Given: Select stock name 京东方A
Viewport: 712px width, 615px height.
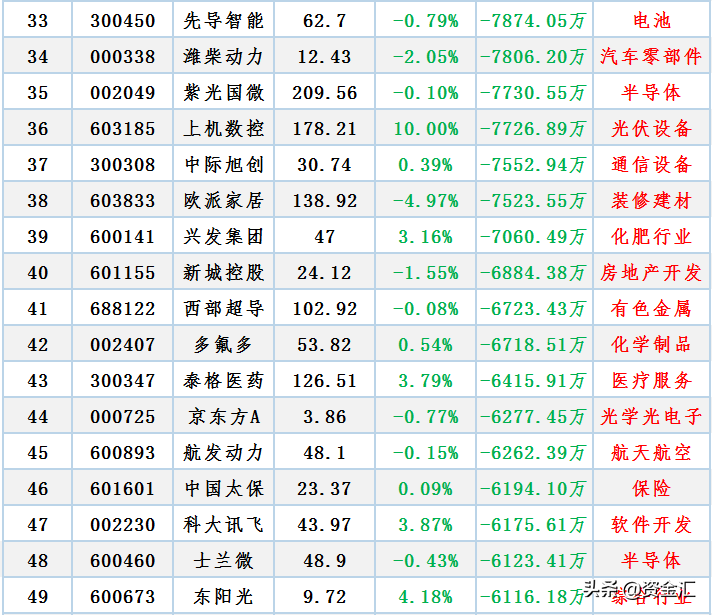Looking at the screenshot, I should click(223, 417).
